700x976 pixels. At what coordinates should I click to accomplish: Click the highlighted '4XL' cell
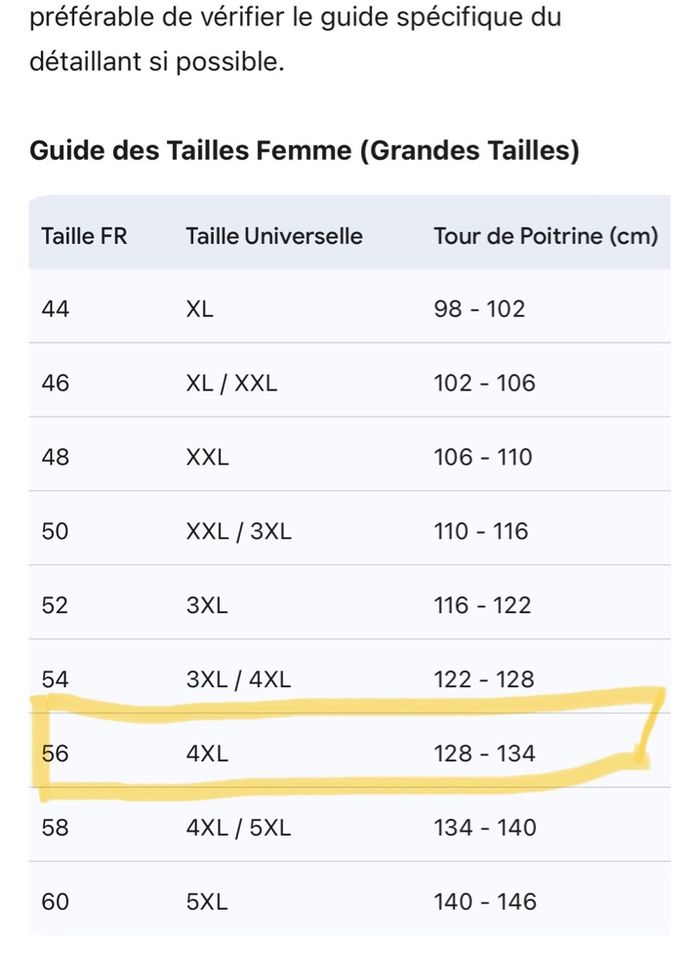[x=207, y=753]
